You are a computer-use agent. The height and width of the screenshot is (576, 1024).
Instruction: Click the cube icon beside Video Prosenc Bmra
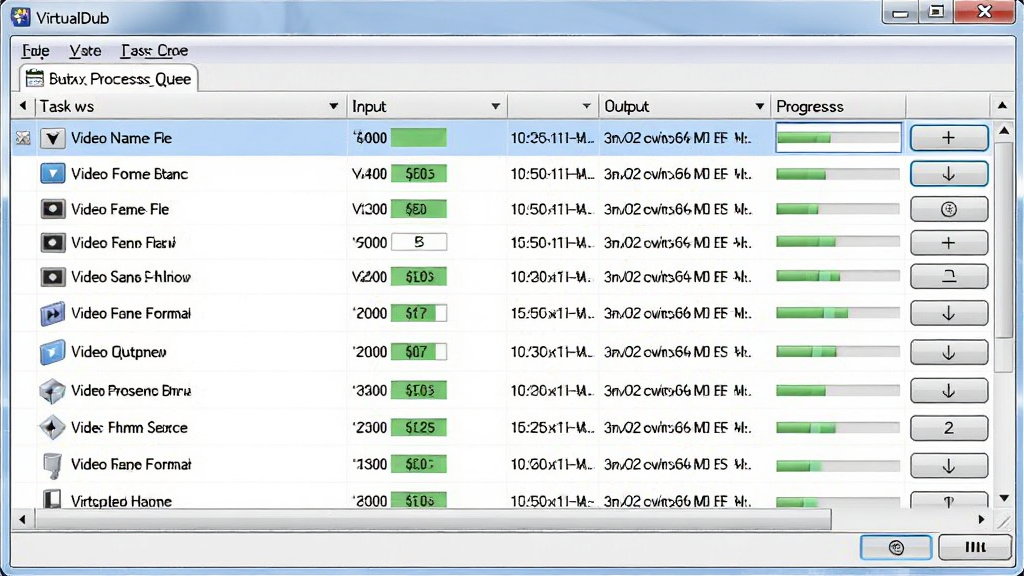pyautogui.click(x=52, y=391)
